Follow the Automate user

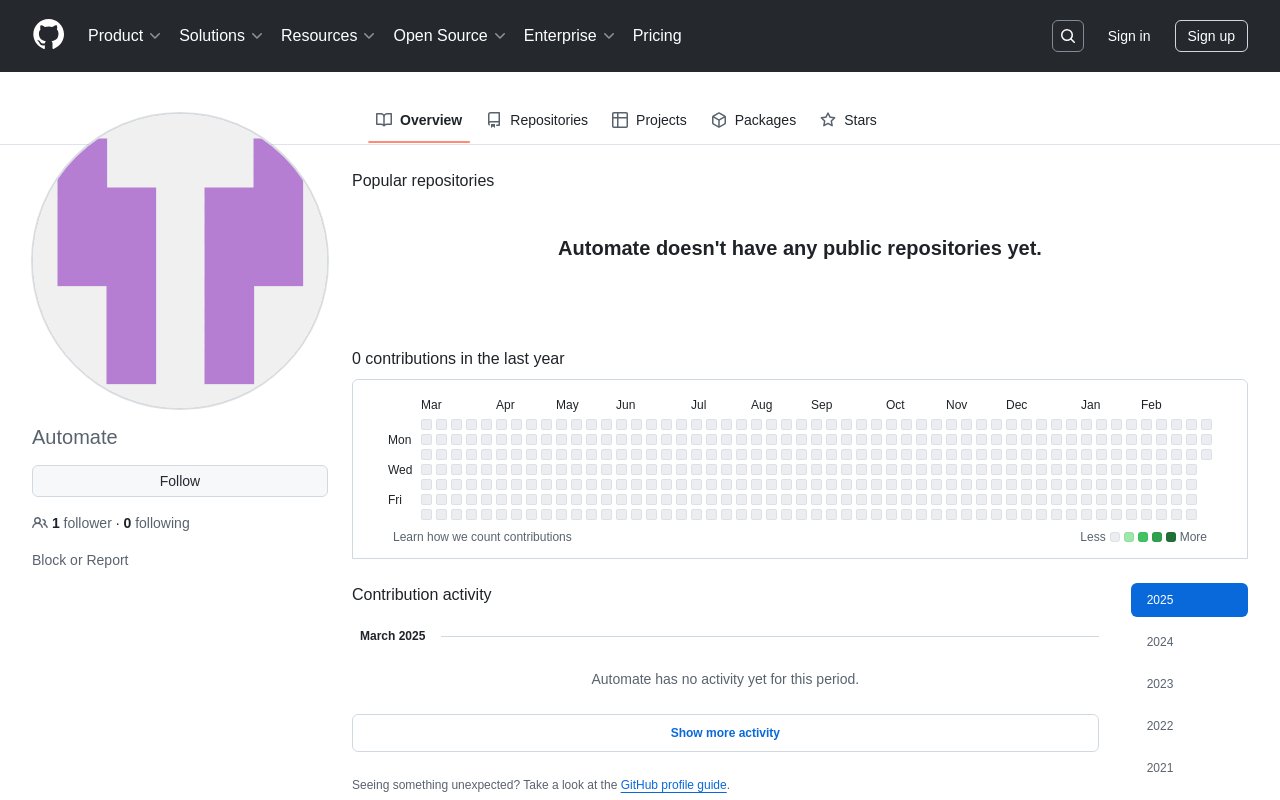pos(180,481)
